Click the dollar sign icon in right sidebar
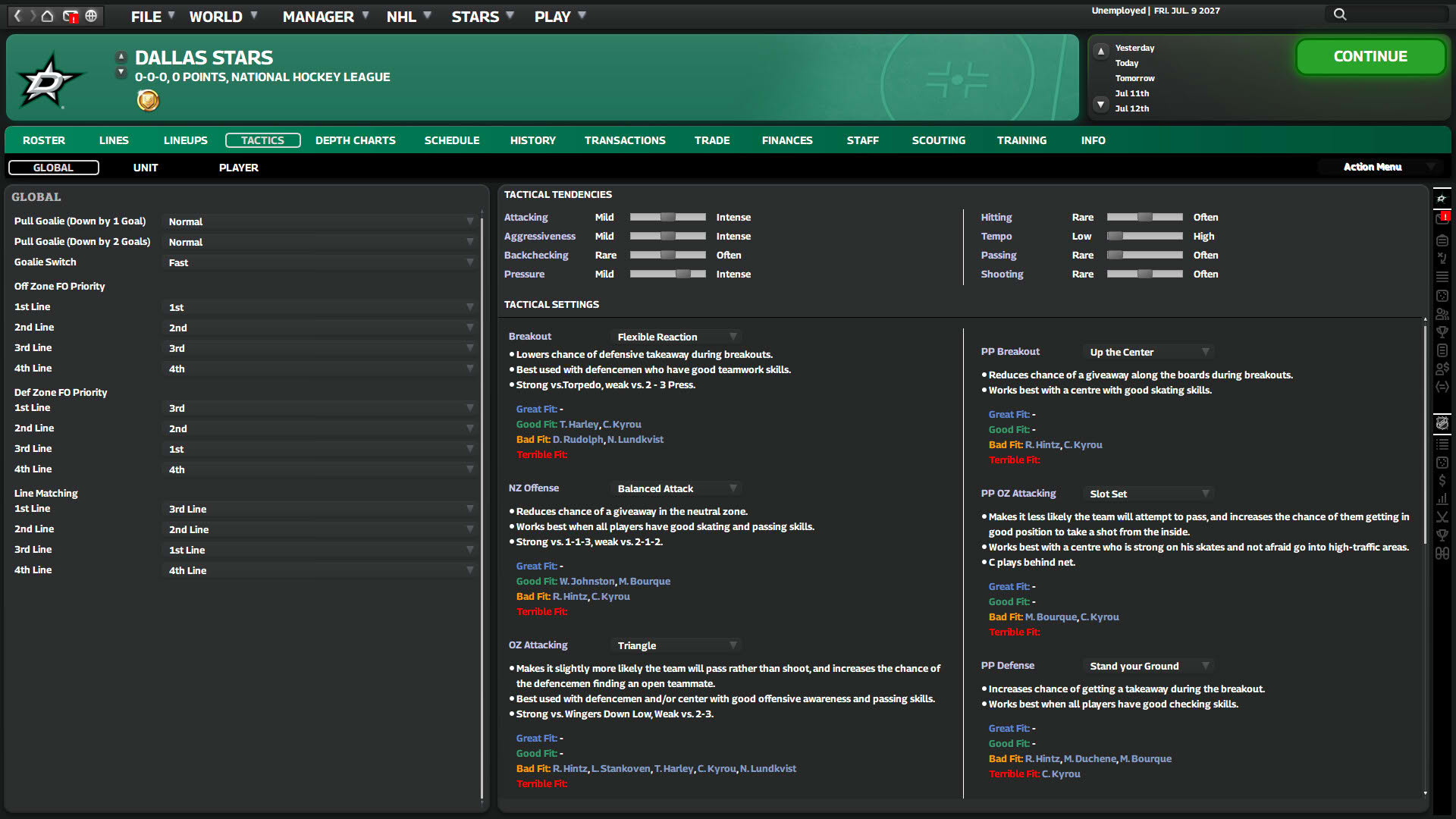 pyautogui.click(x=1442, y=480)
